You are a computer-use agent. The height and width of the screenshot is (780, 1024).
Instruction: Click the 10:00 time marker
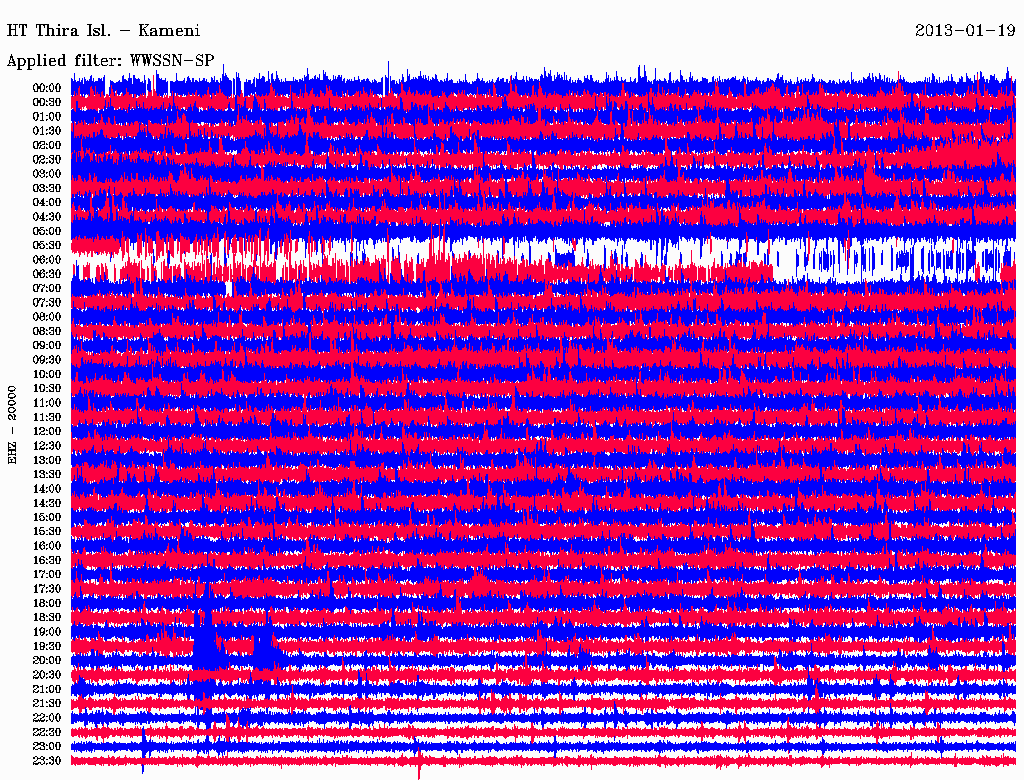click(47, 374)
